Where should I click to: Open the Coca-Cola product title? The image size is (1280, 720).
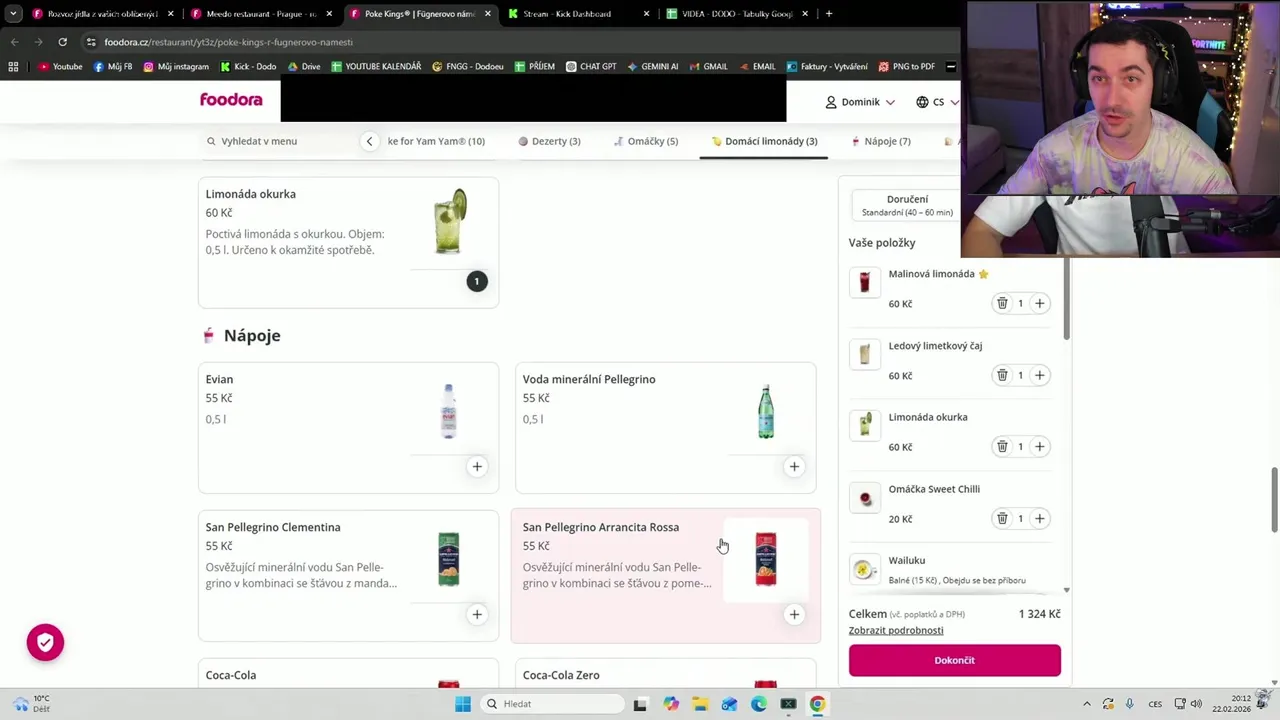(231, 675)
